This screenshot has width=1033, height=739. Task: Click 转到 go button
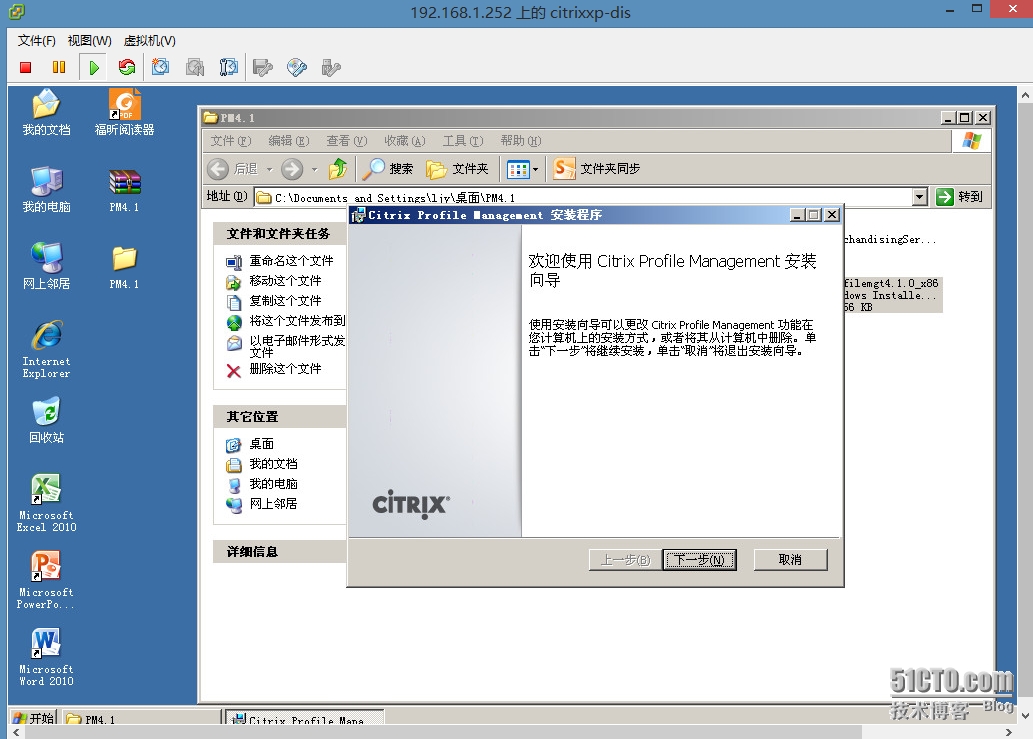[x=960, y=196]
